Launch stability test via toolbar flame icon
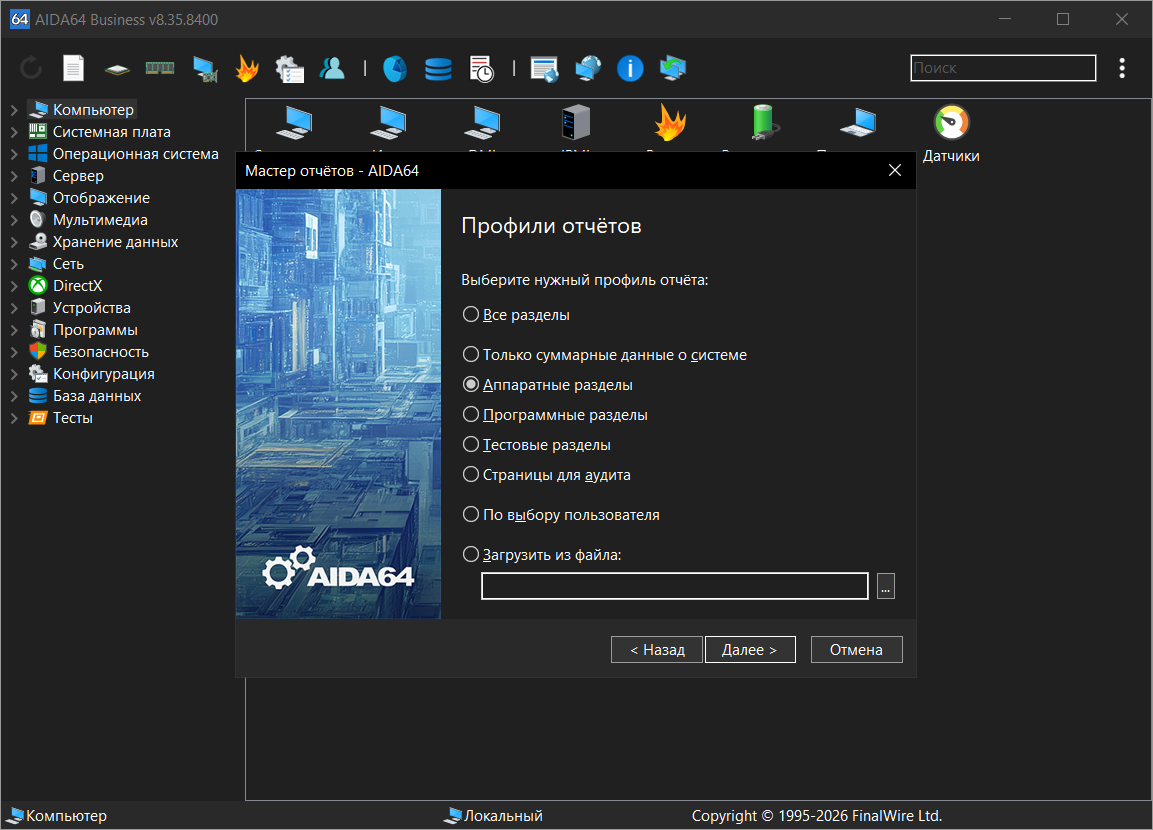 click(x=247, y=68)
